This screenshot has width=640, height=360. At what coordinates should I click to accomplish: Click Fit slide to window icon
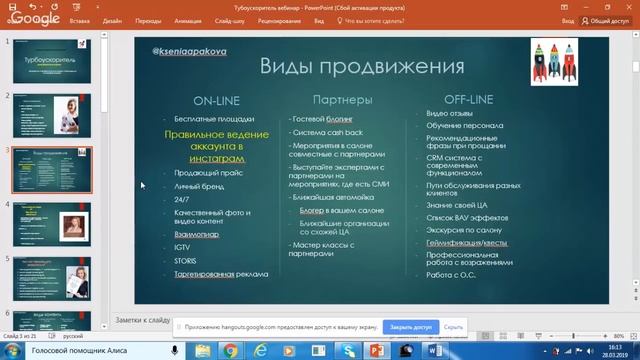633,336
